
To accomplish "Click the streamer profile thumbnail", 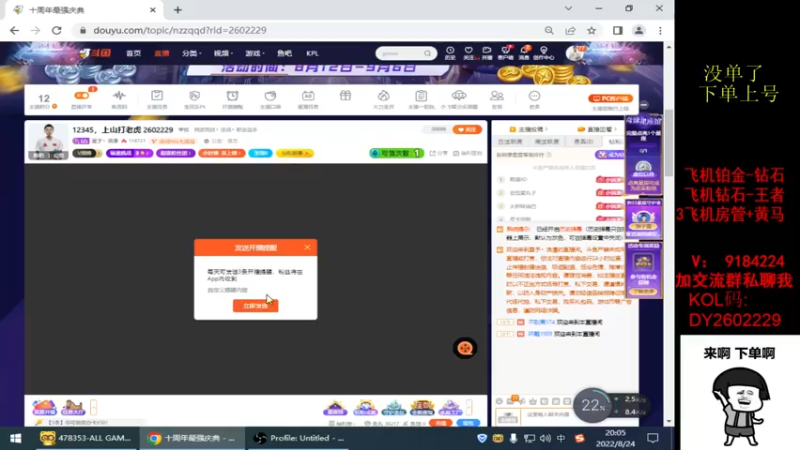I will point(48,141).
